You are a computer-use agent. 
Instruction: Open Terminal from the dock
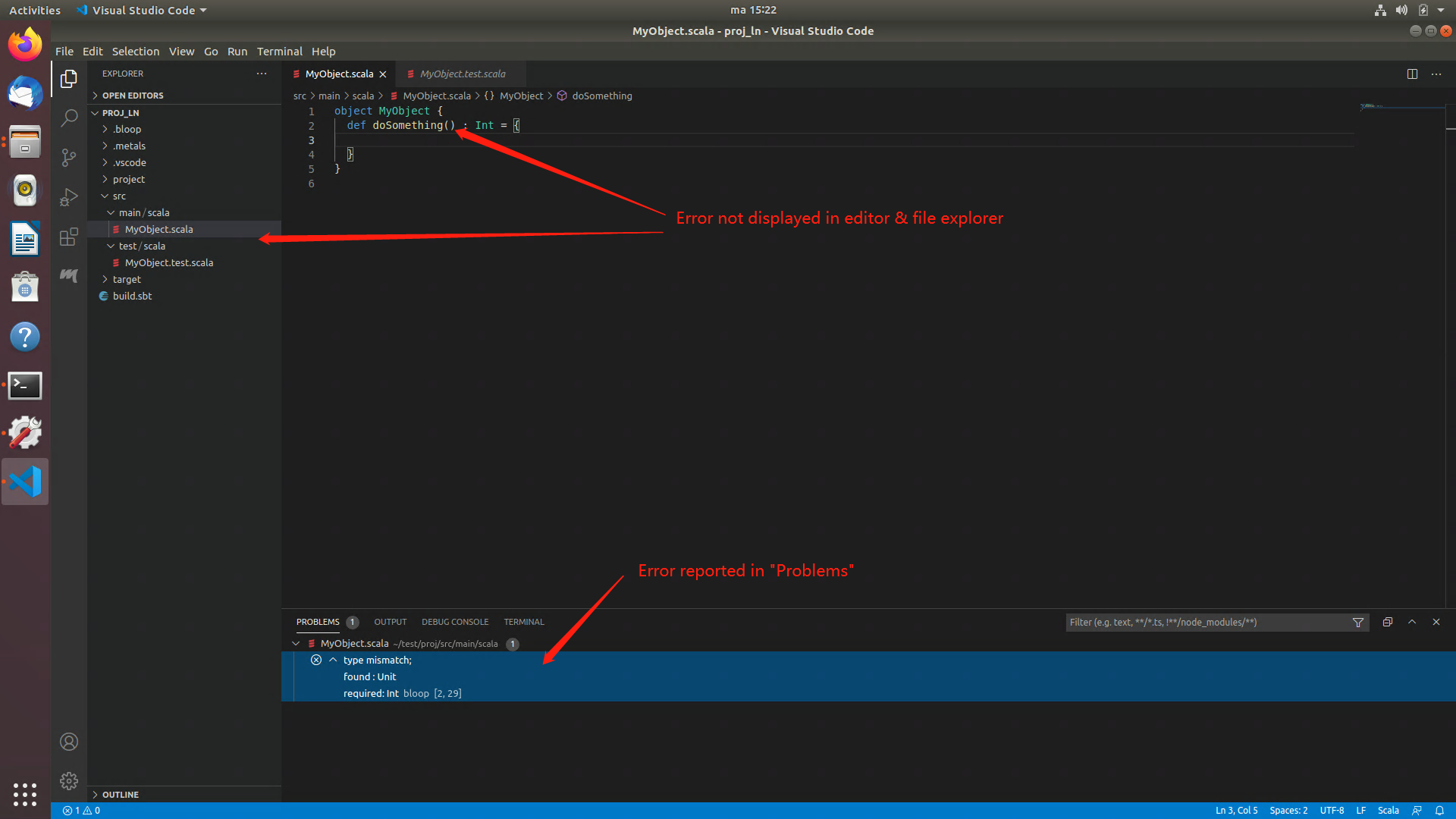coord(25,385)
